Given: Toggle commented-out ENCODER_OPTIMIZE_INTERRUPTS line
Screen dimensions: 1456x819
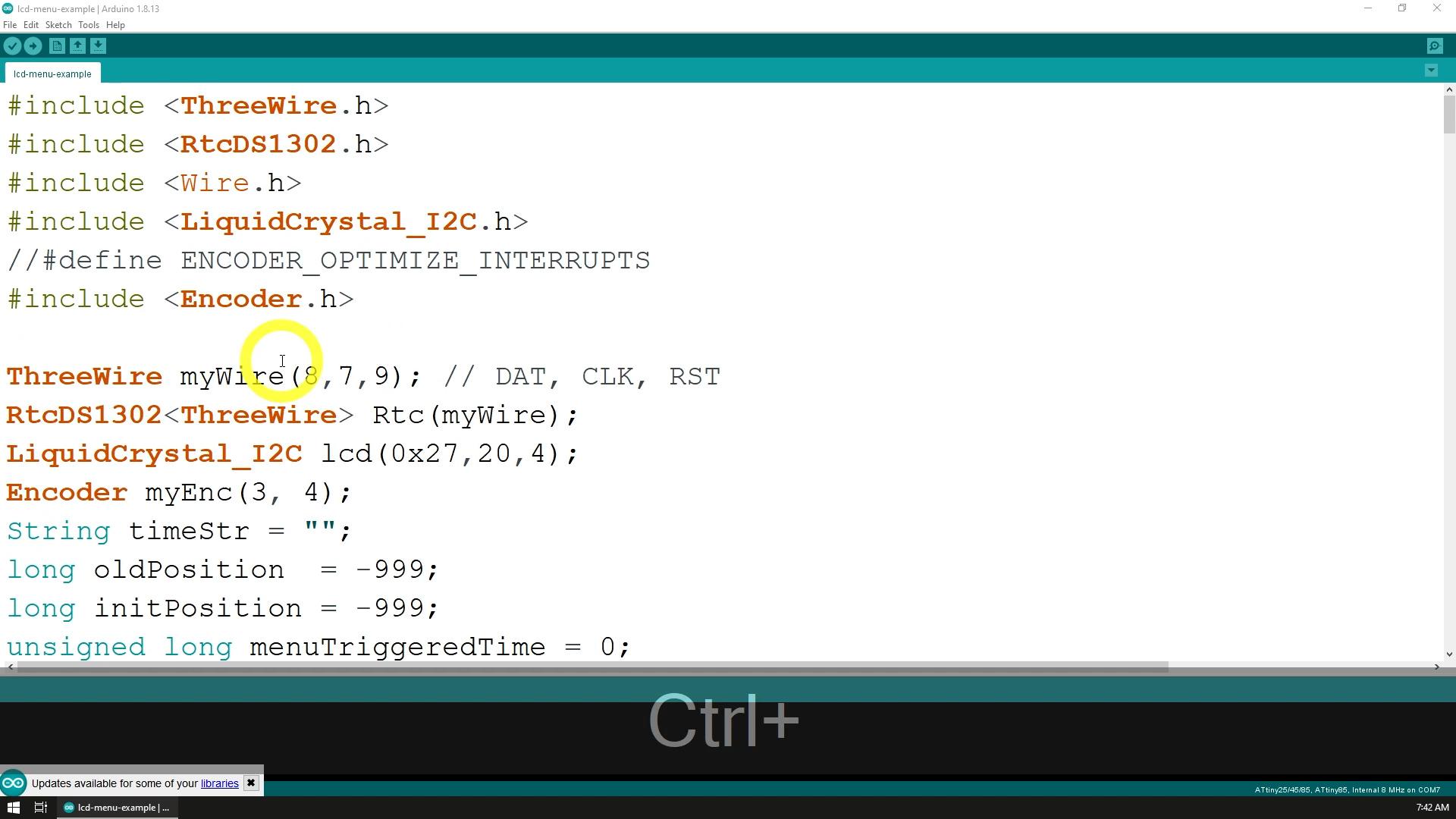Looking at the screenshot, I should [329, 261].
